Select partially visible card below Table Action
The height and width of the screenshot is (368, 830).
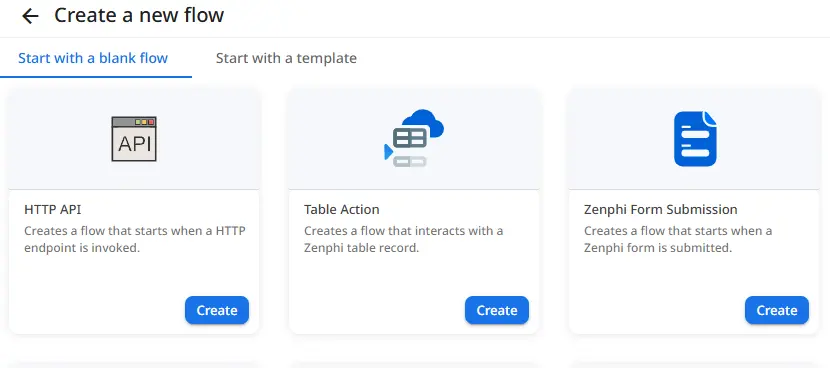tap(414, 365)
